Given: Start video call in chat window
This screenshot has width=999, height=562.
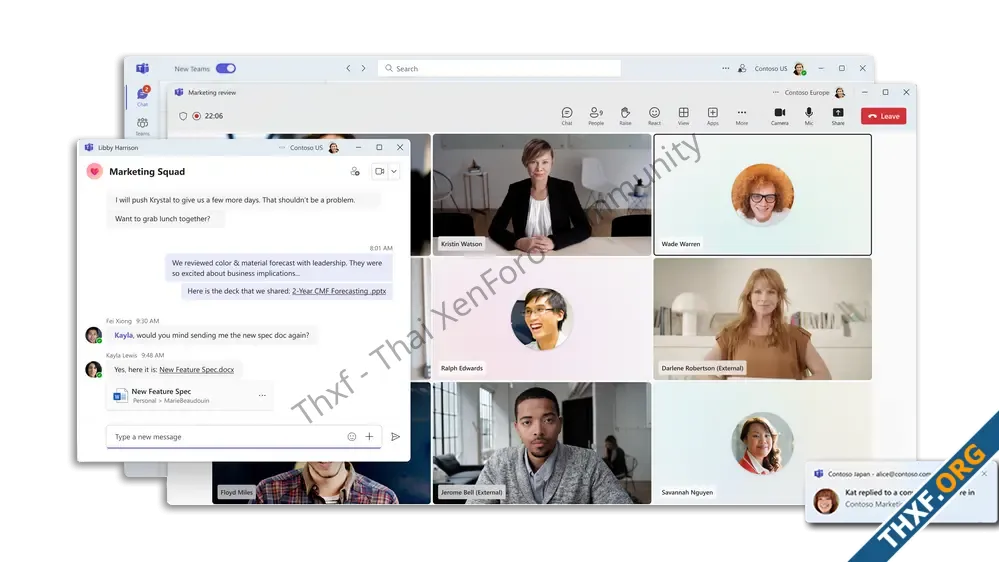Looking at the screenshot, I should [379, 171].
